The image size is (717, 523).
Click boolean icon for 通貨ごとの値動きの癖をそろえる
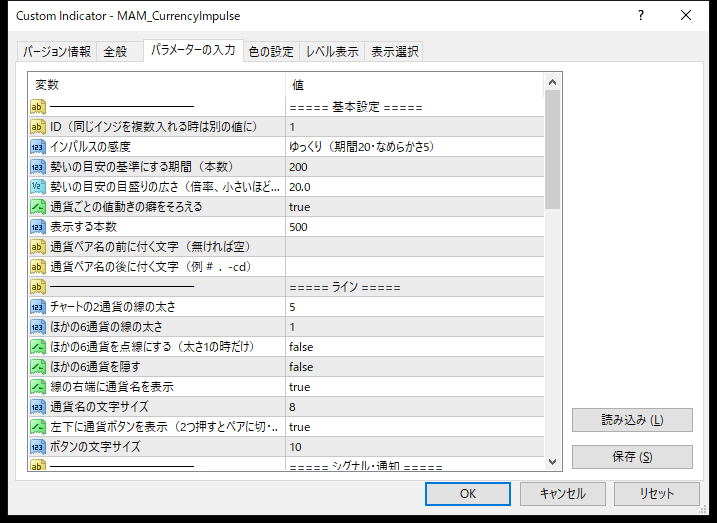(x=38, y=207)
